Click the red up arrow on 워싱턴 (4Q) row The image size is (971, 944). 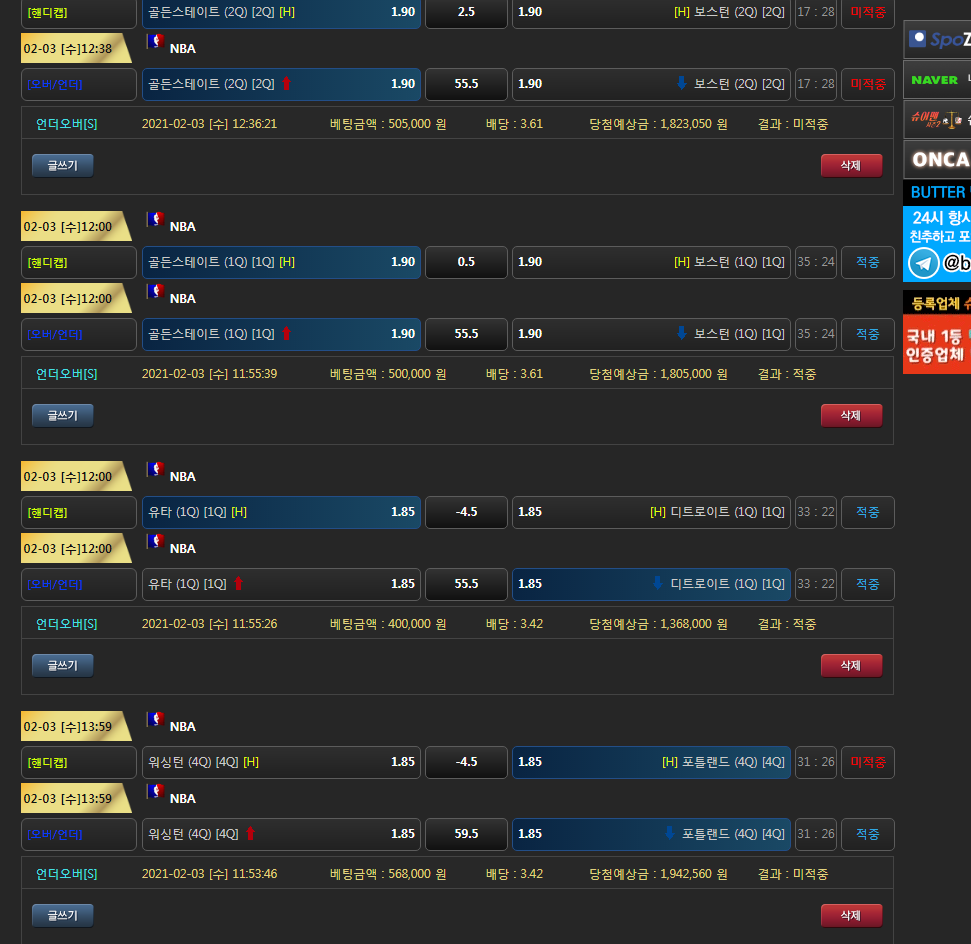(x=250, y=834)
